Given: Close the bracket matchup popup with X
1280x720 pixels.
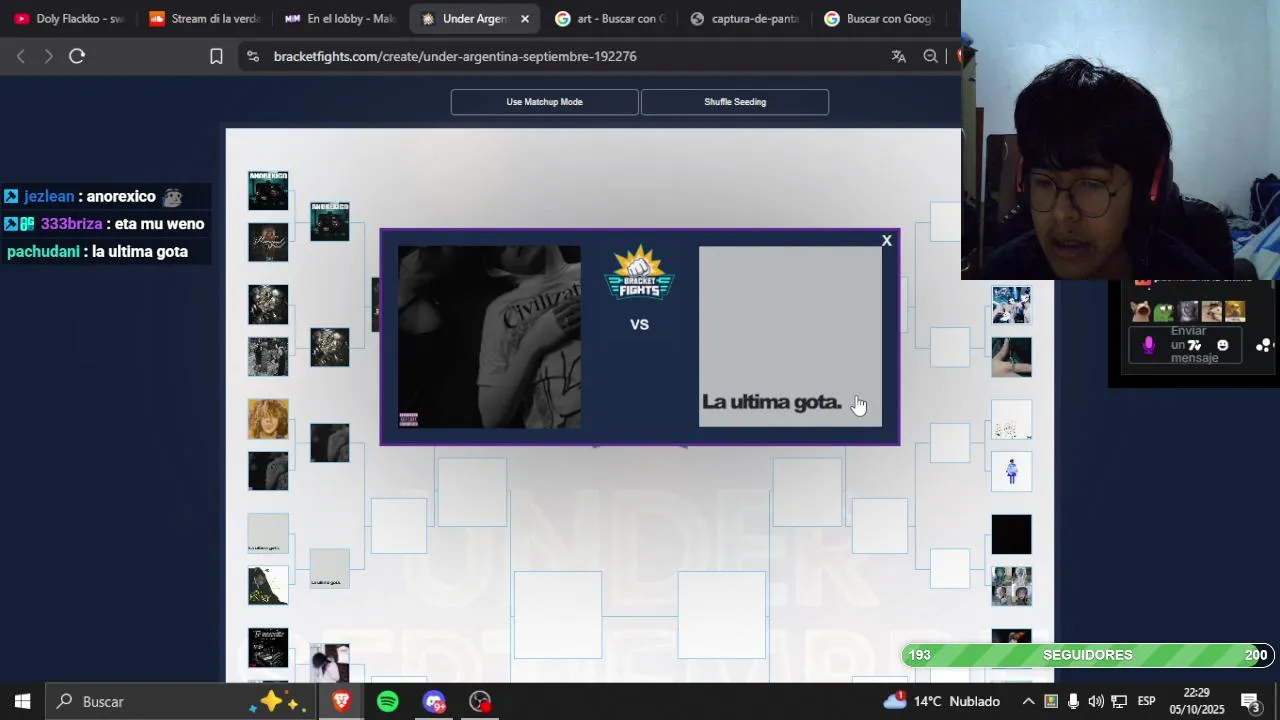Looking at the screenshot, I should click(x=886, y=241).
